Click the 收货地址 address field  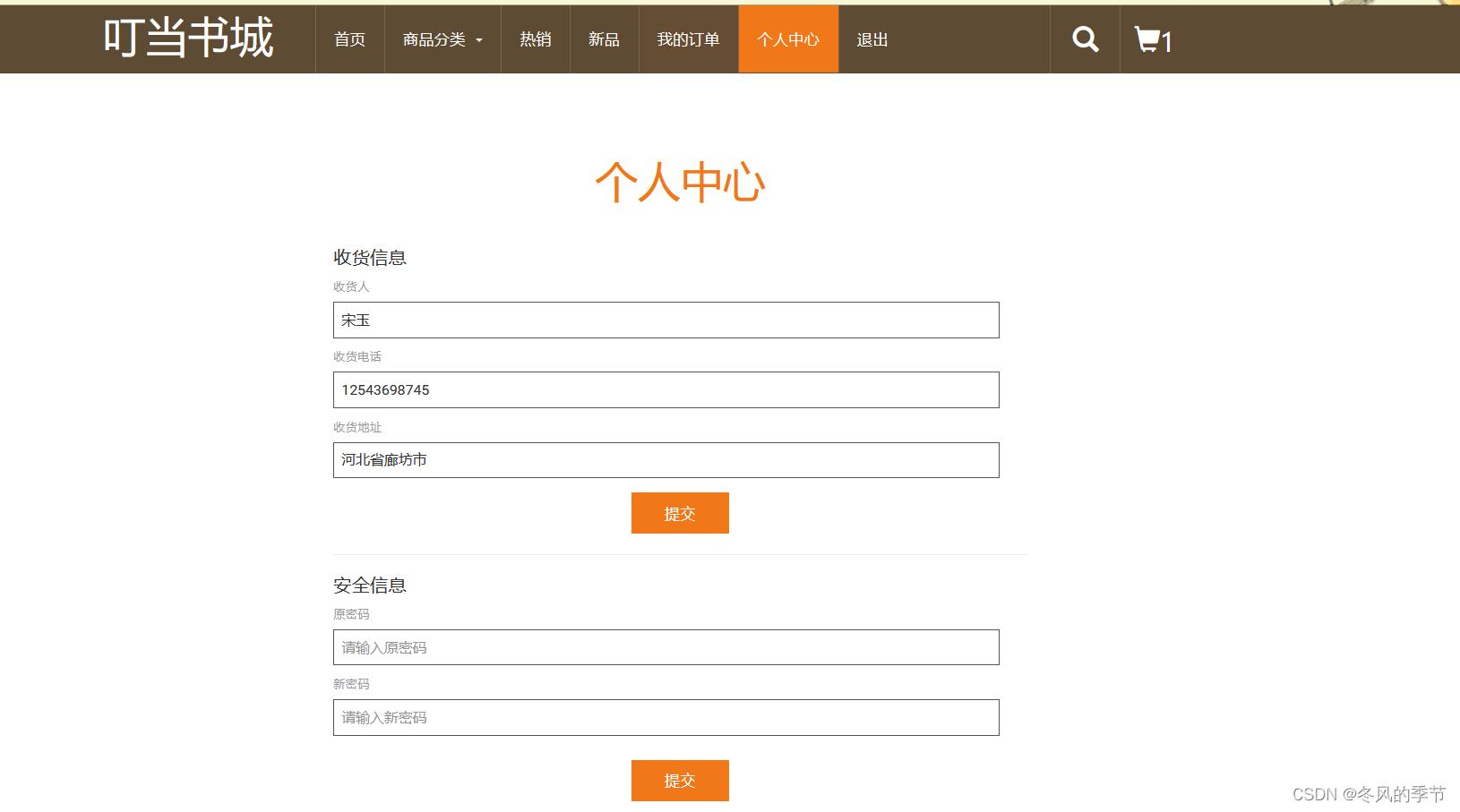[666, 460]
